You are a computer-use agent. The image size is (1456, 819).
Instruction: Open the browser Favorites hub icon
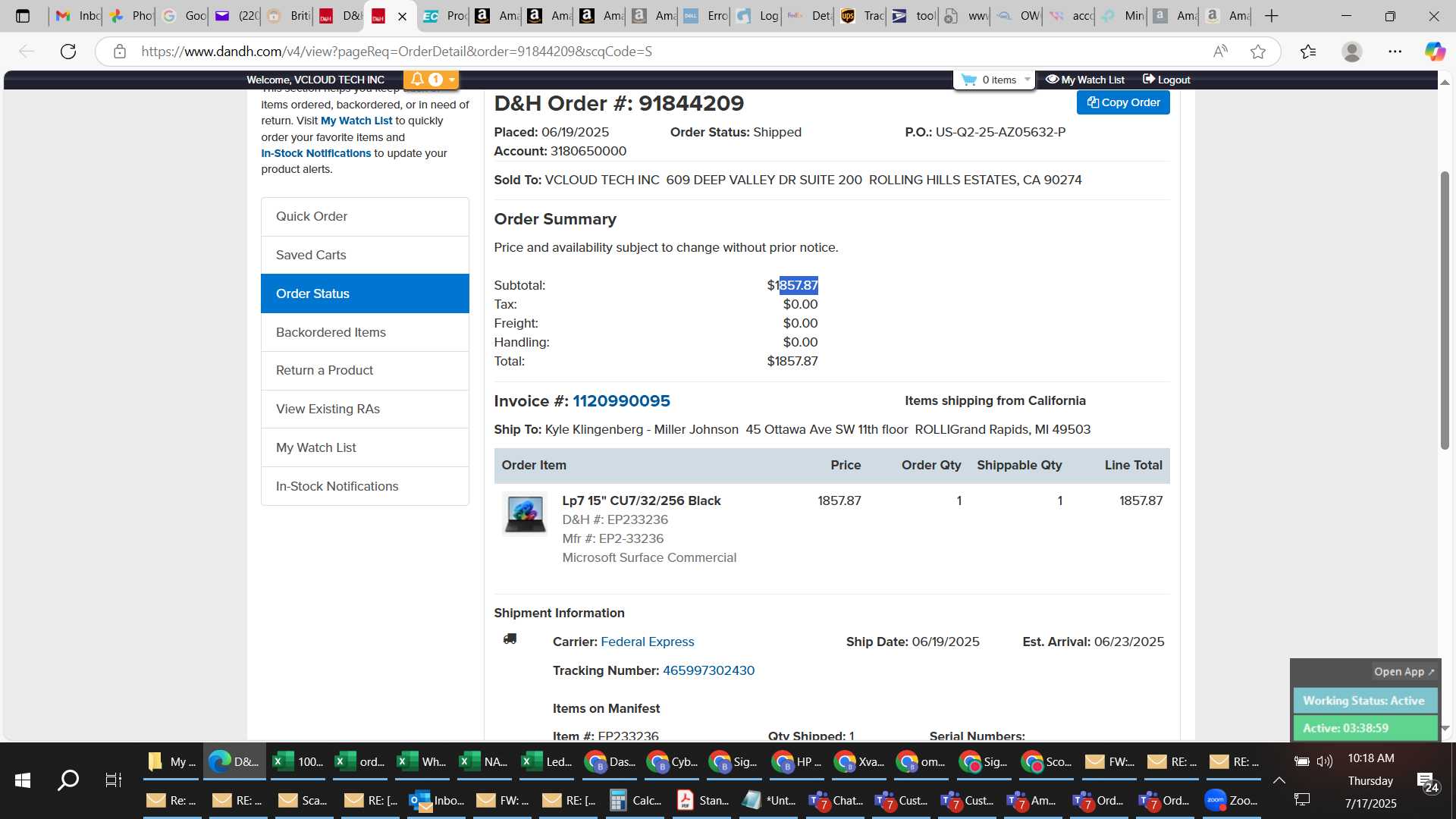pos(1308,52)
